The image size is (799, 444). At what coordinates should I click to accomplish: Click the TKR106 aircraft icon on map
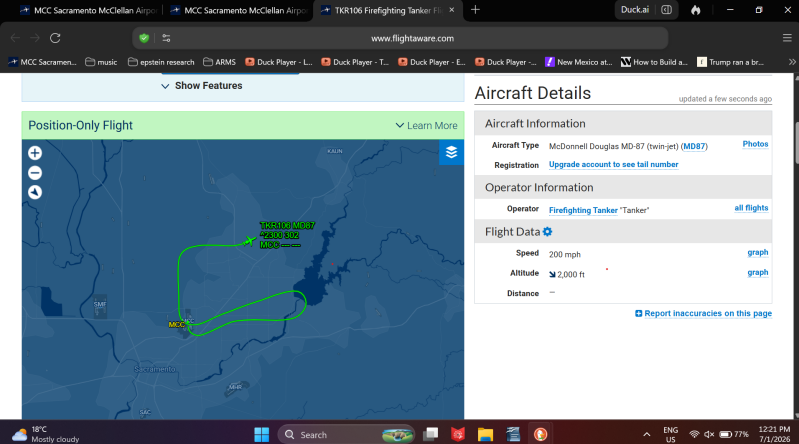click(249, 241)
